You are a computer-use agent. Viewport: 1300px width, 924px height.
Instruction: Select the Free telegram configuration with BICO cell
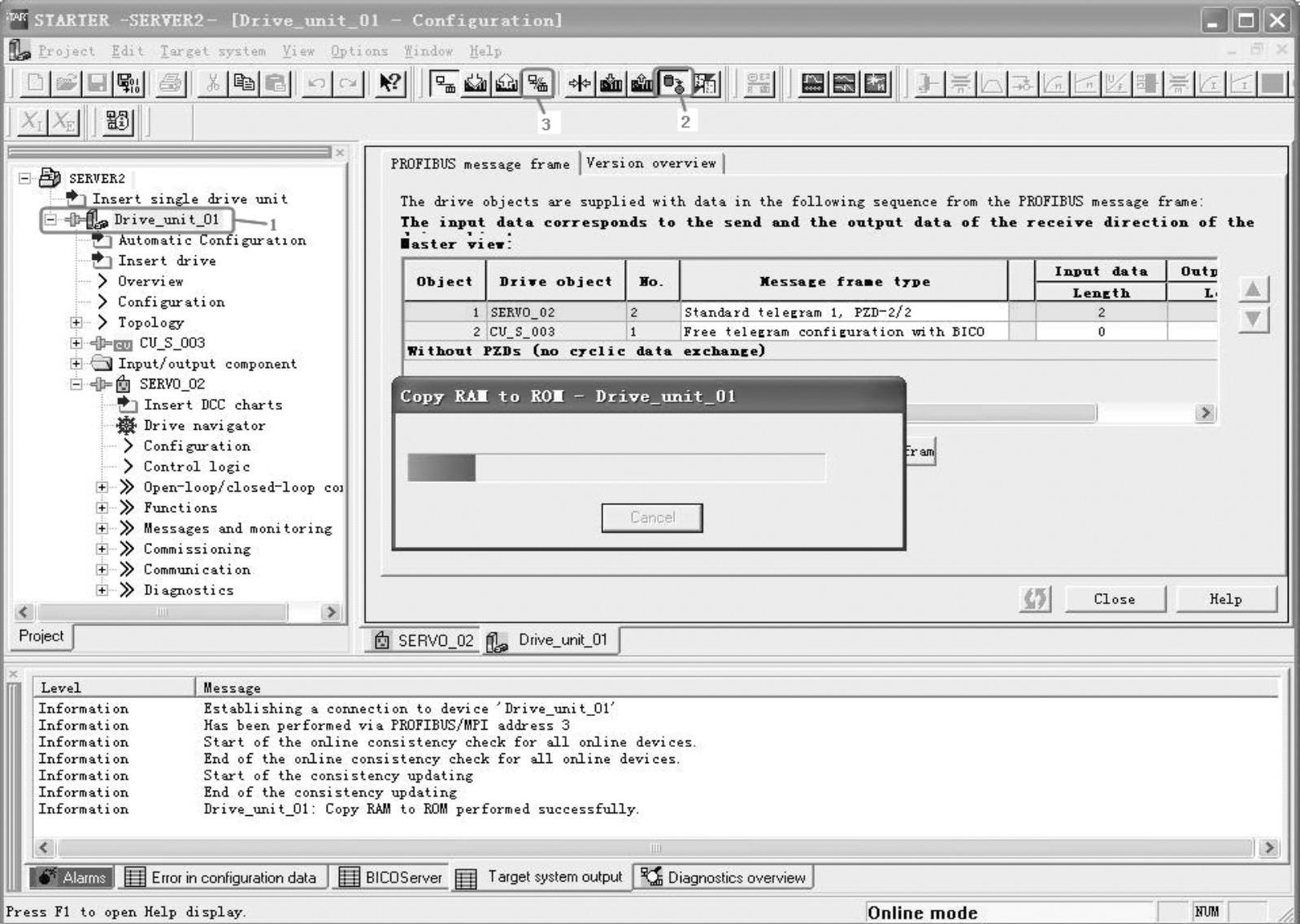(843, 332)
